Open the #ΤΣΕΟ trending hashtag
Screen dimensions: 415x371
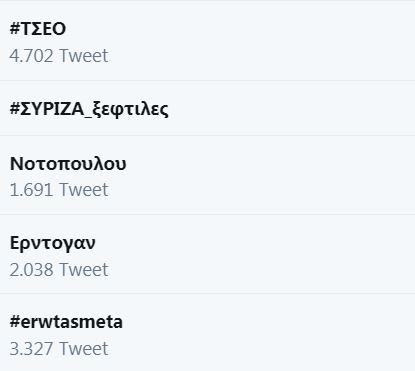(x=38, y=29)
